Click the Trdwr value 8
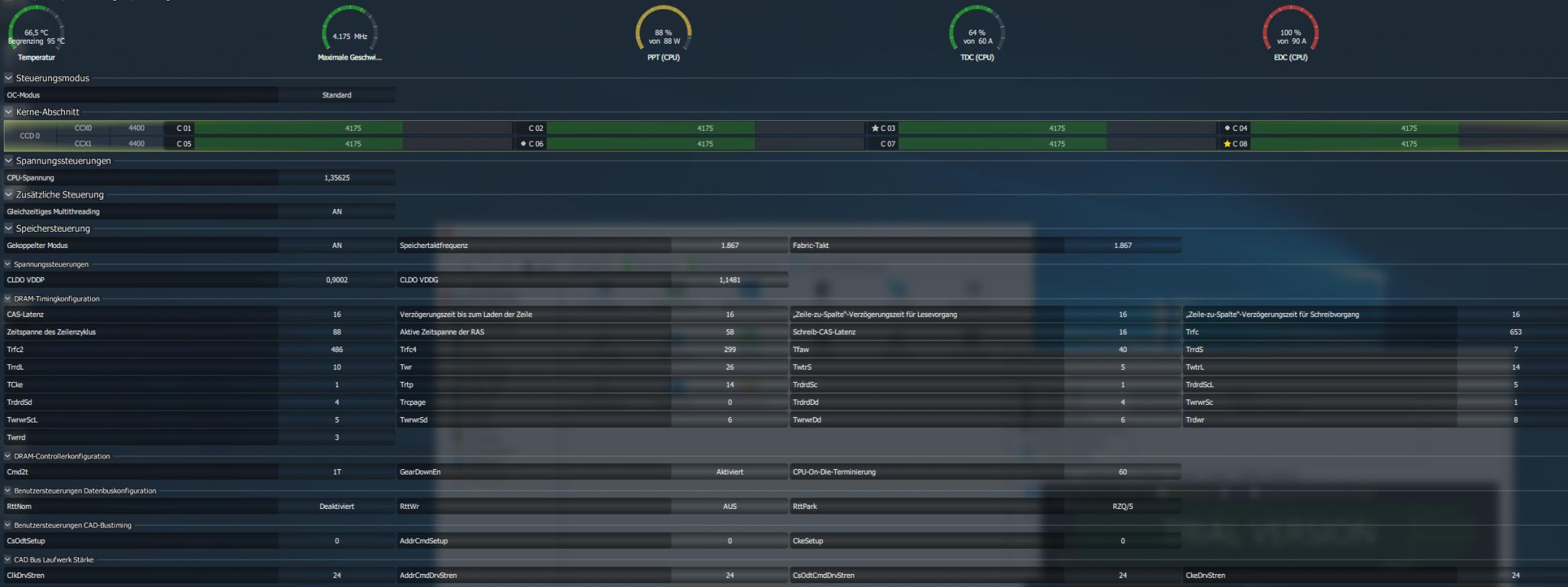 1515,420
